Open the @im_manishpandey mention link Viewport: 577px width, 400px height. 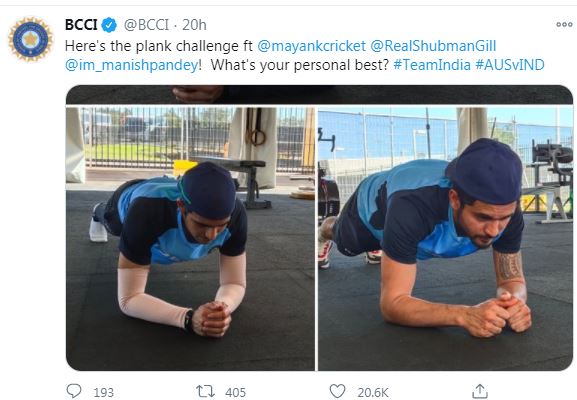click(x=132, y=65)
